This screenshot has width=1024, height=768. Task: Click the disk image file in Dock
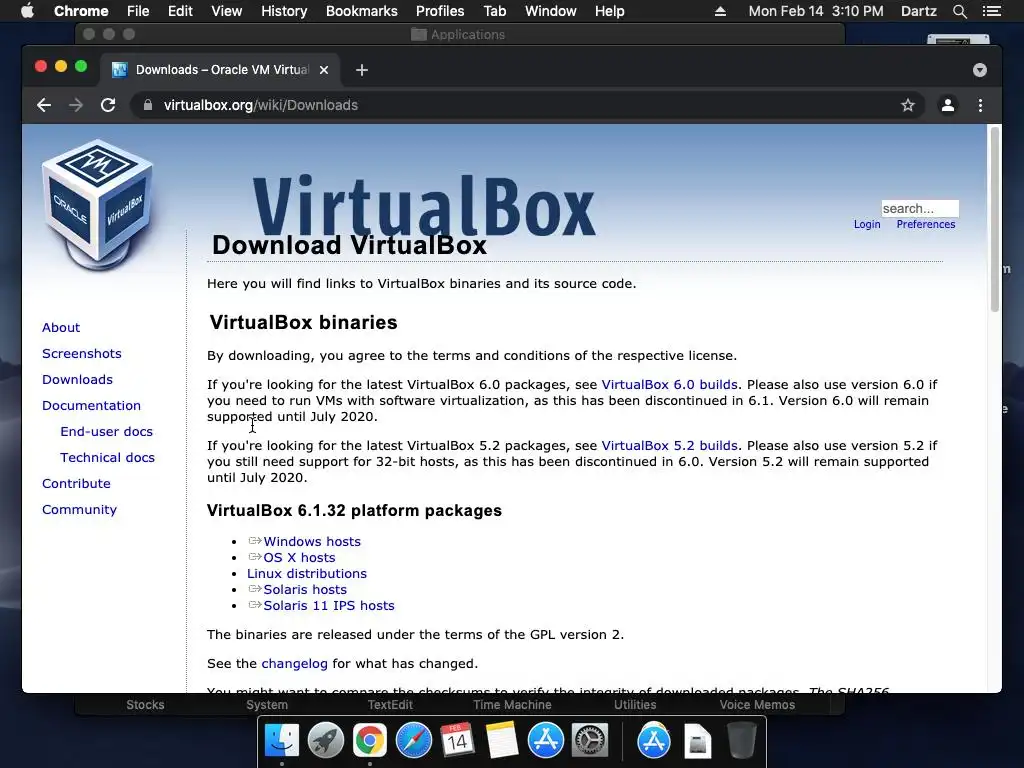(697, 741)
